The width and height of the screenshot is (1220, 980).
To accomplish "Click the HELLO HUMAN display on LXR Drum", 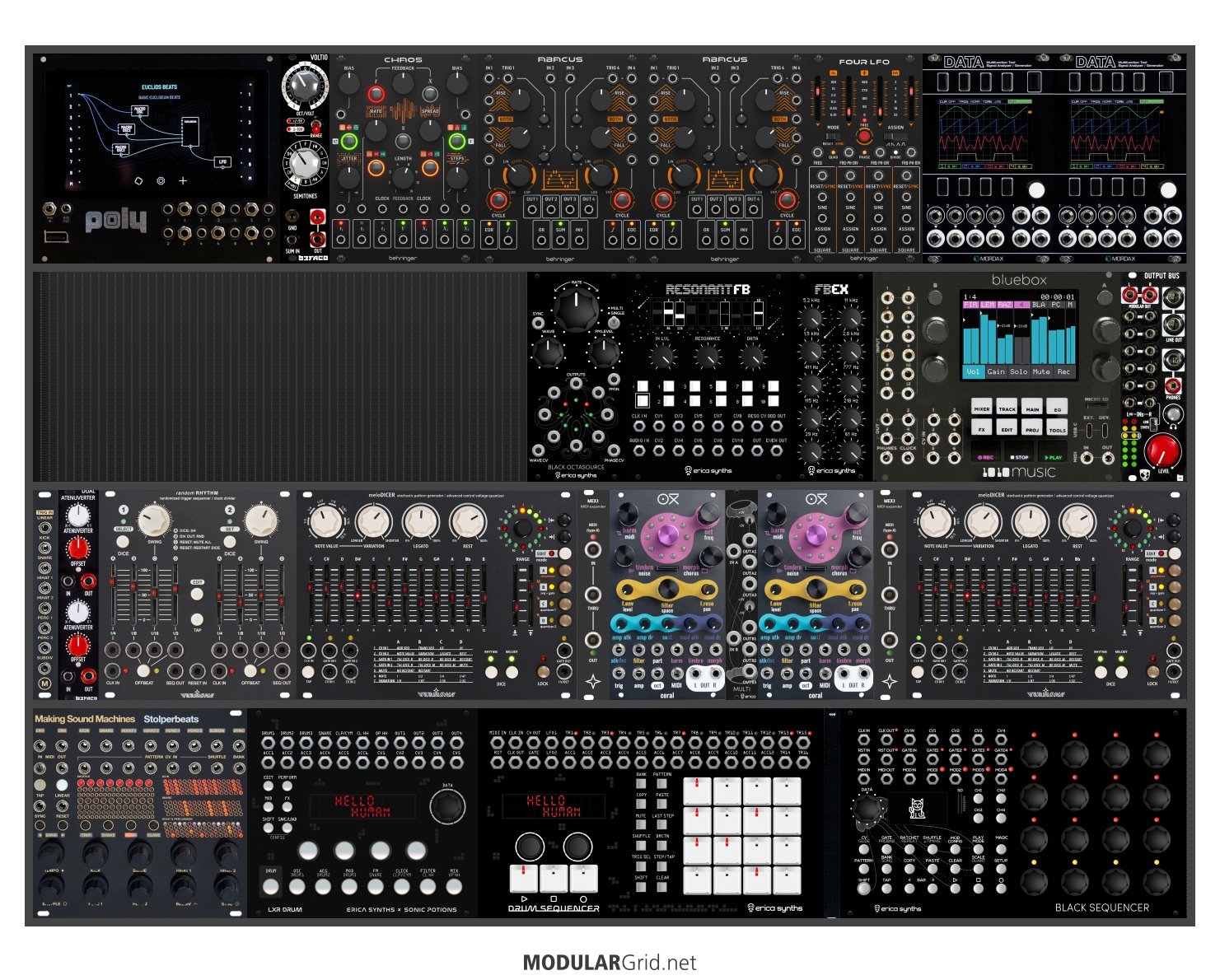I will pos(362,807).
